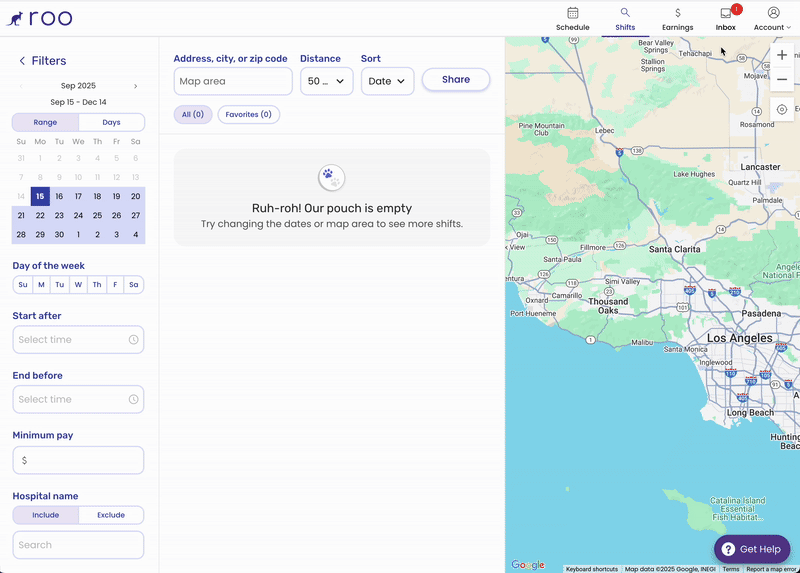
Task: Click the Sep 2025 month label
Action: coord(78,86)
